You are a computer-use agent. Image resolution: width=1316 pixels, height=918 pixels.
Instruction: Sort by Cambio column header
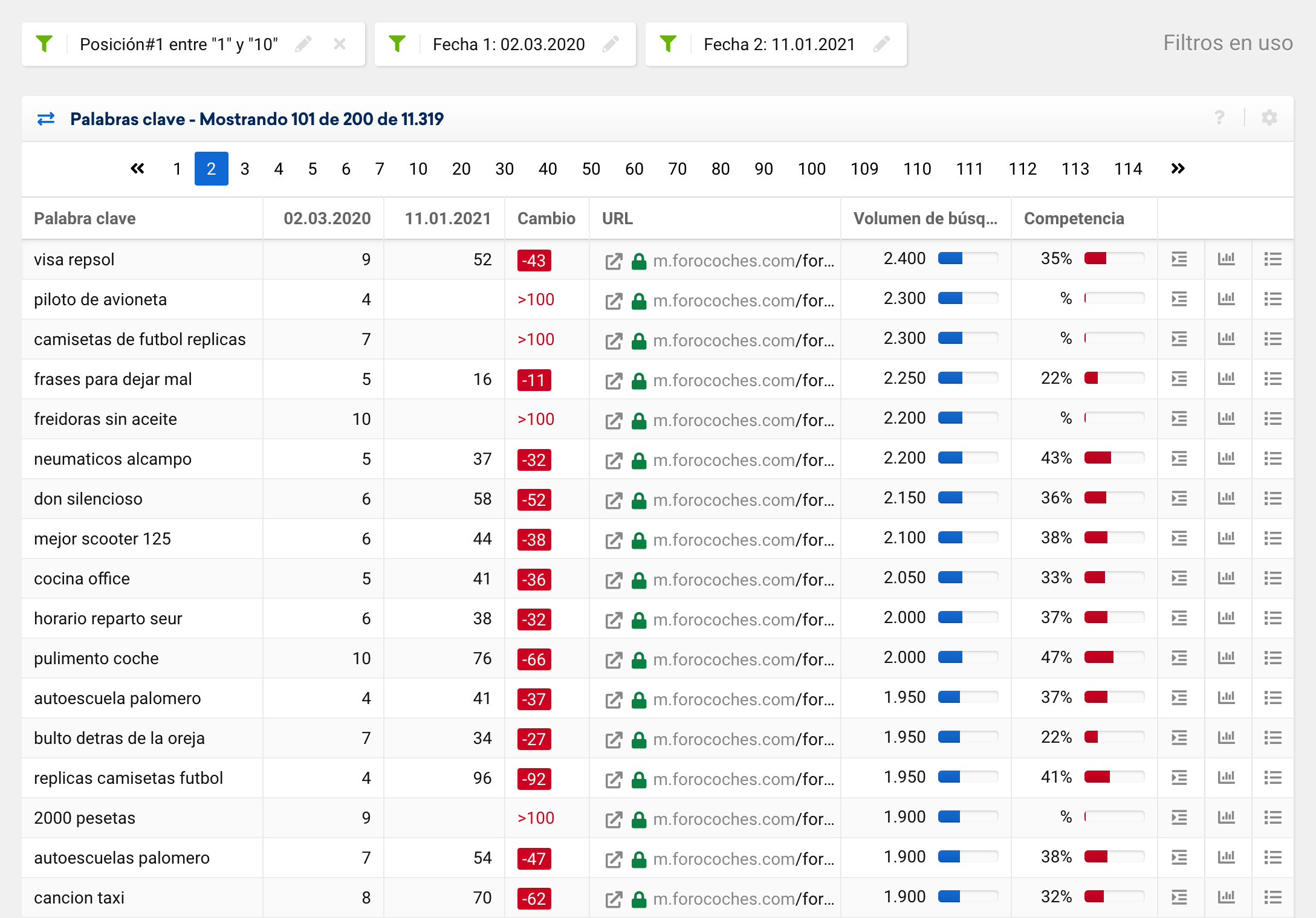(x=546, y=219)
